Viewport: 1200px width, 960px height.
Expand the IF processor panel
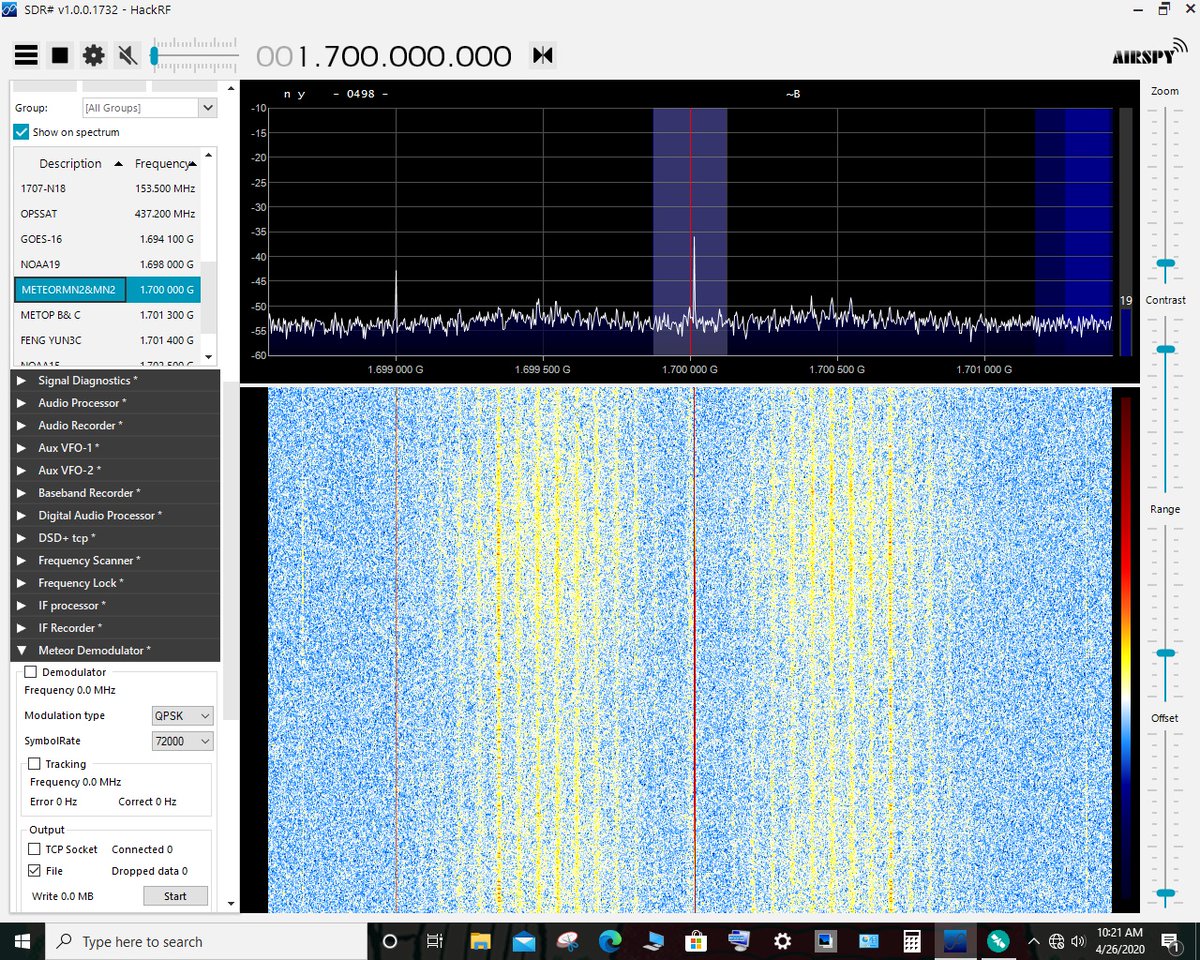point(115,606)
